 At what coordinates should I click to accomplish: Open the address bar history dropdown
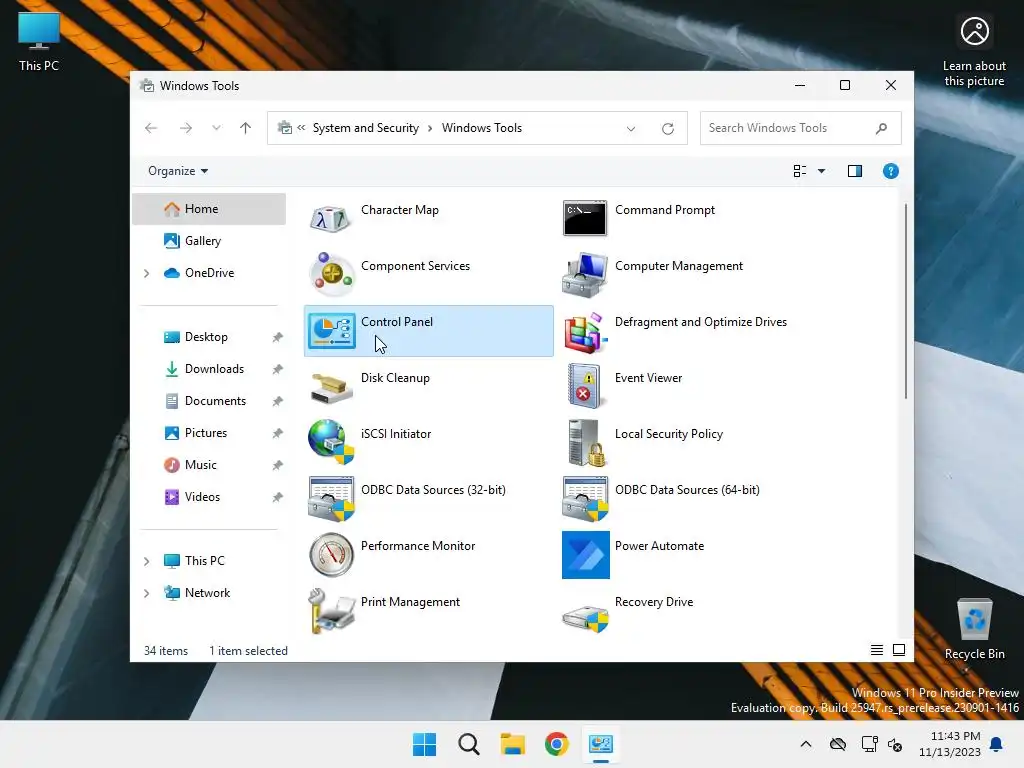[631, 129]
